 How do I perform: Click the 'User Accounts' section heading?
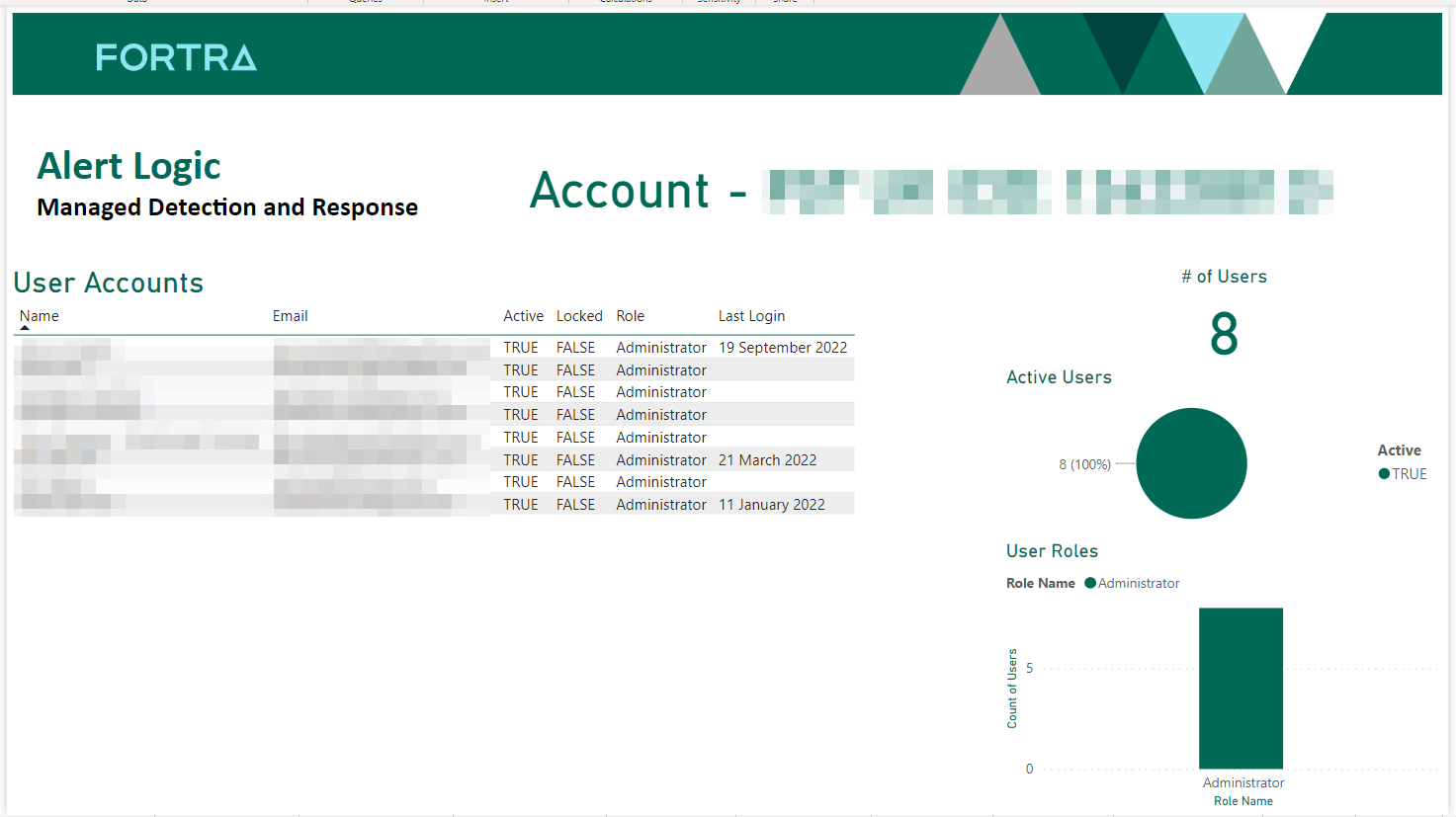pyautogui.click(x=109, y=284)
